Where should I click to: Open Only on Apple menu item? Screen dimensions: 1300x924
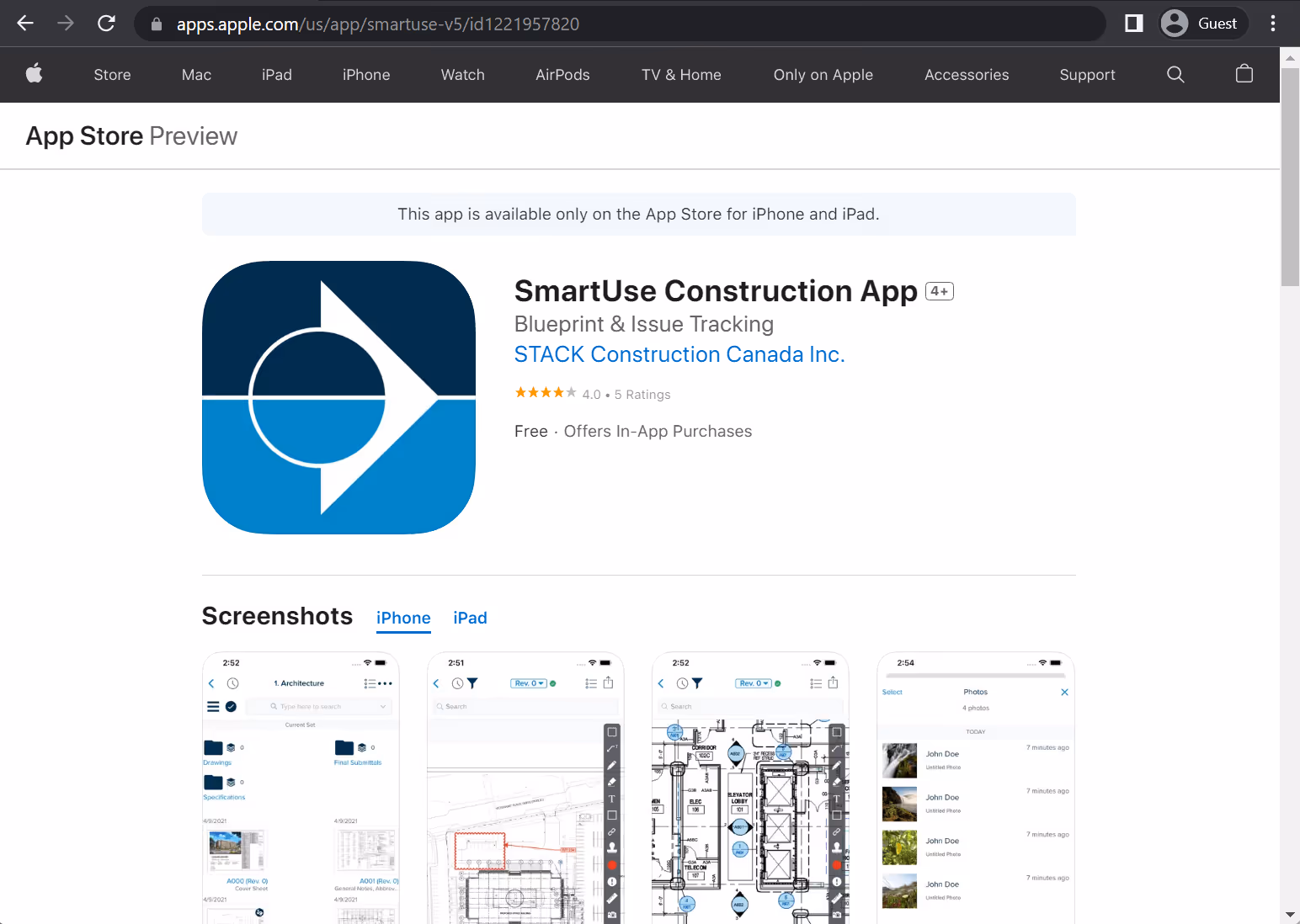[x=823, y=75]
